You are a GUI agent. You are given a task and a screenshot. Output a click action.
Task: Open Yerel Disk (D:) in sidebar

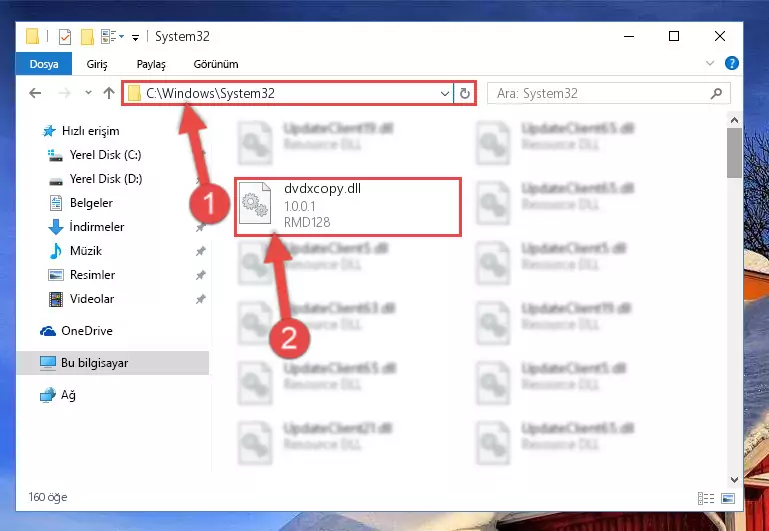(x=96, y=179)
